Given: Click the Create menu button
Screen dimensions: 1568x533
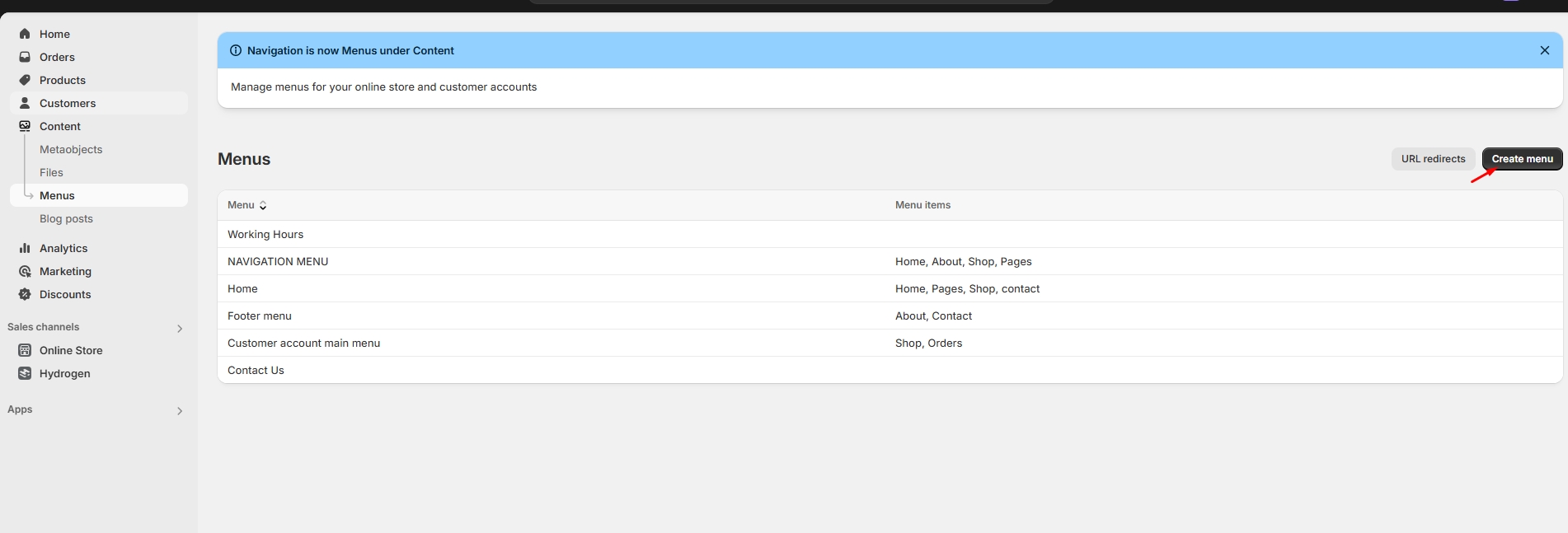Looking at the screenshot, I should click(x=1522, y=159).
